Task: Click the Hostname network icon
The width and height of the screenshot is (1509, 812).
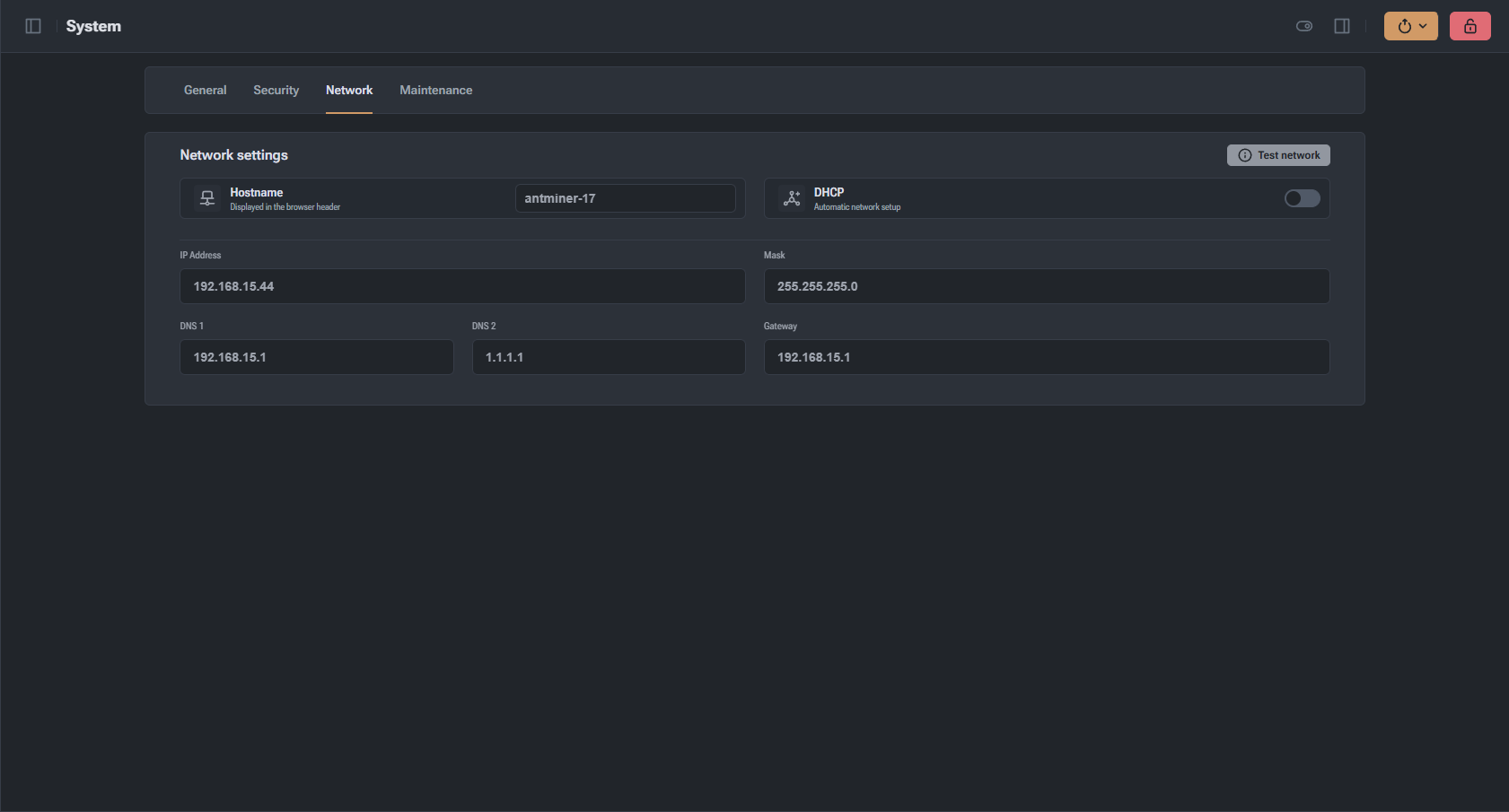Action: [x=207, y=198]
